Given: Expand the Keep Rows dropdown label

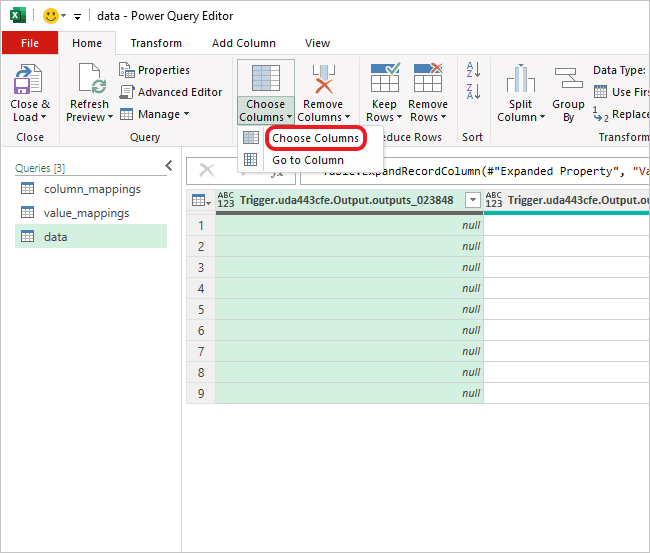Looking at the screenshot, I should (x=384, y=111).
